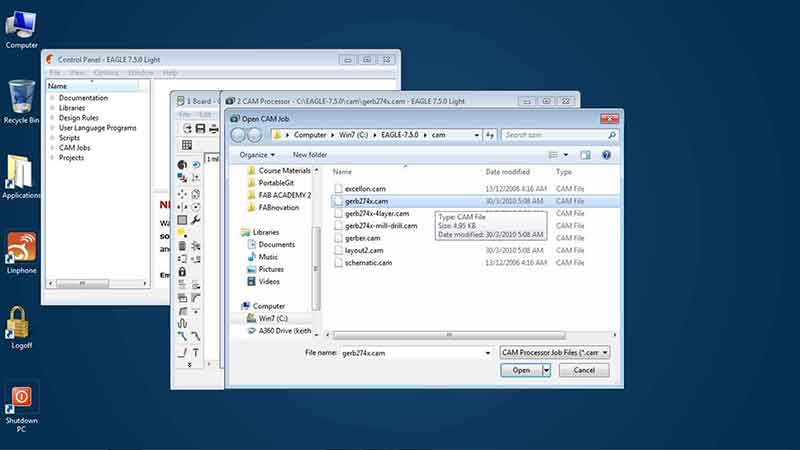800x450 pixels.
Task: Sort files by the Date modified column
Action: pyautogui.click(x=508, y=172)
